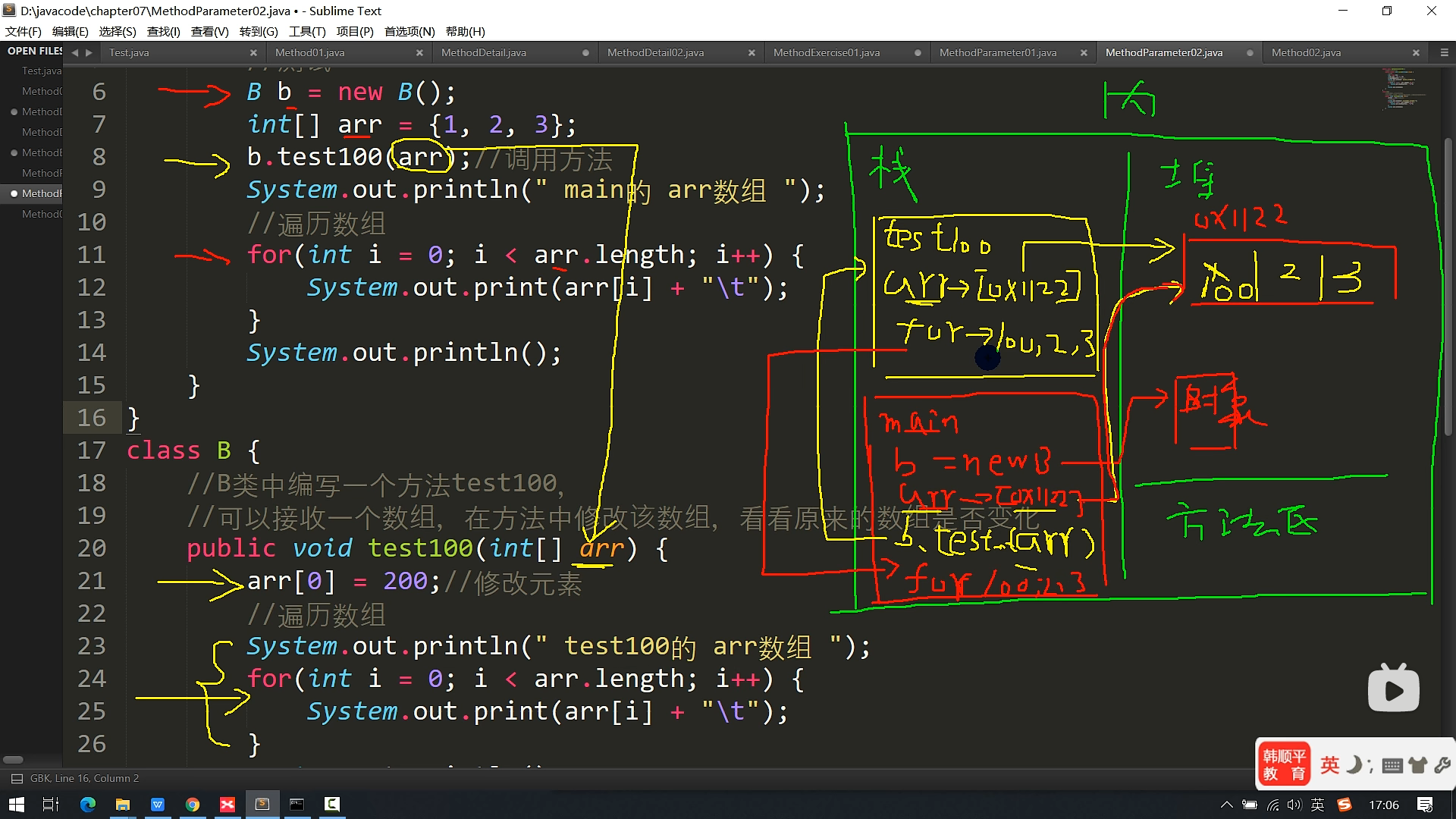1456x819 pixels.
Task: Open the 查找(I) Find menu
Action: [x=163, y=31]
